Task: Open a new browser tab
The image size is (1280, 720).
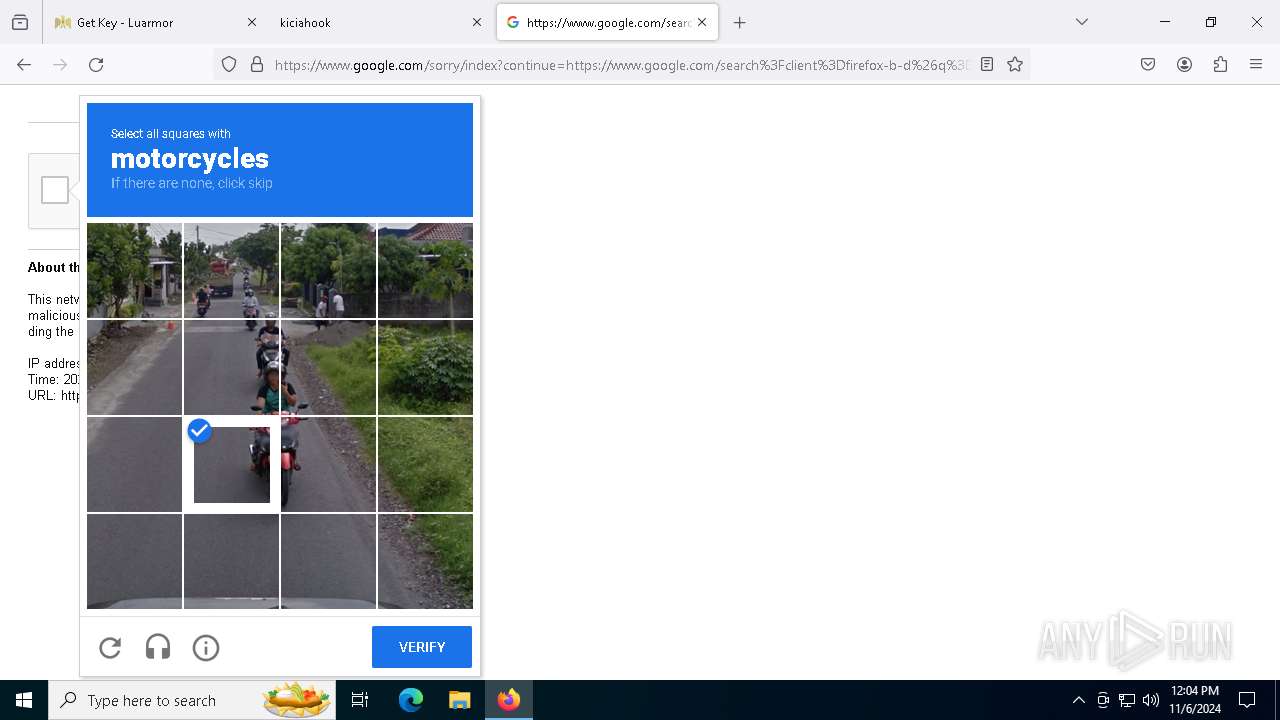Action: click(x=740, y=22)
